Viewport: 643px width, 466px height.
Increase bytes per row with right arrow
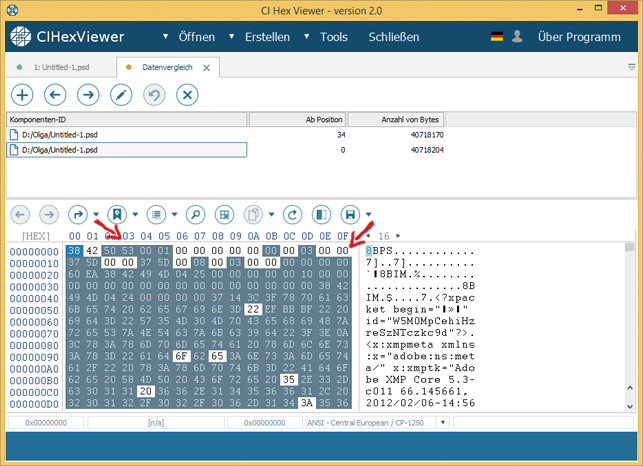click(x=398, y=236)
